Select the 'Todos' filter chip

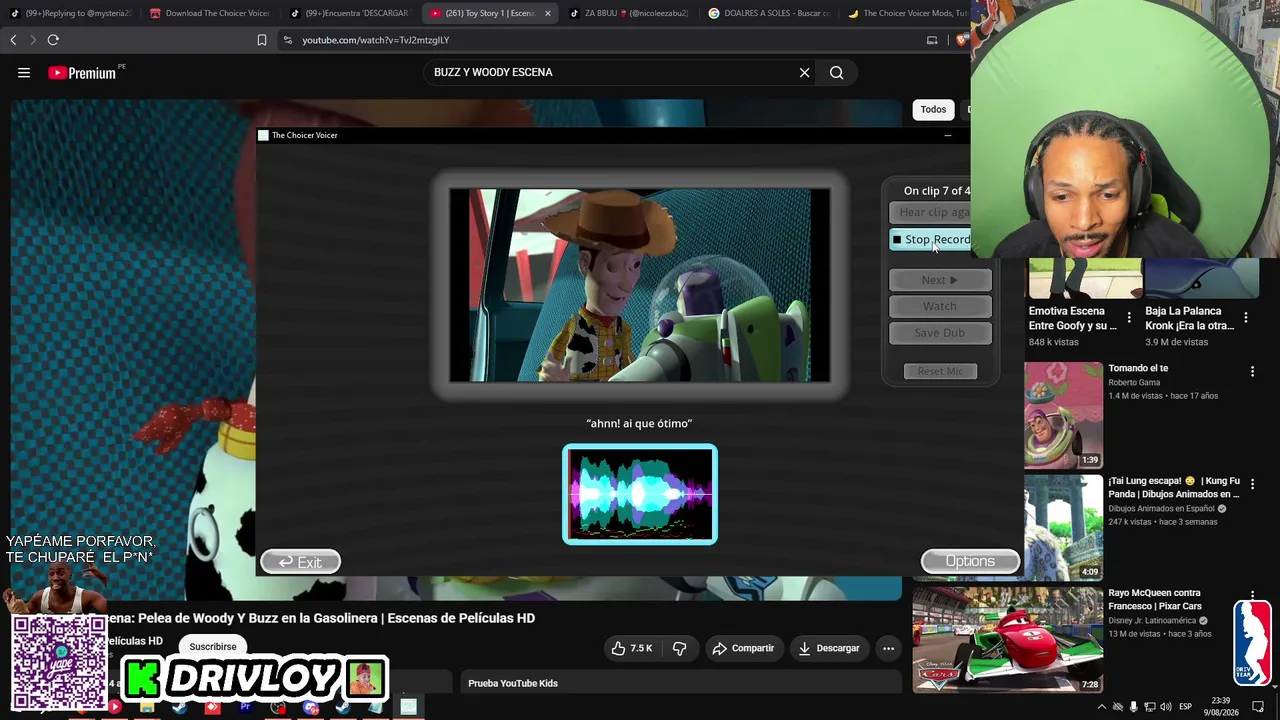933,109
